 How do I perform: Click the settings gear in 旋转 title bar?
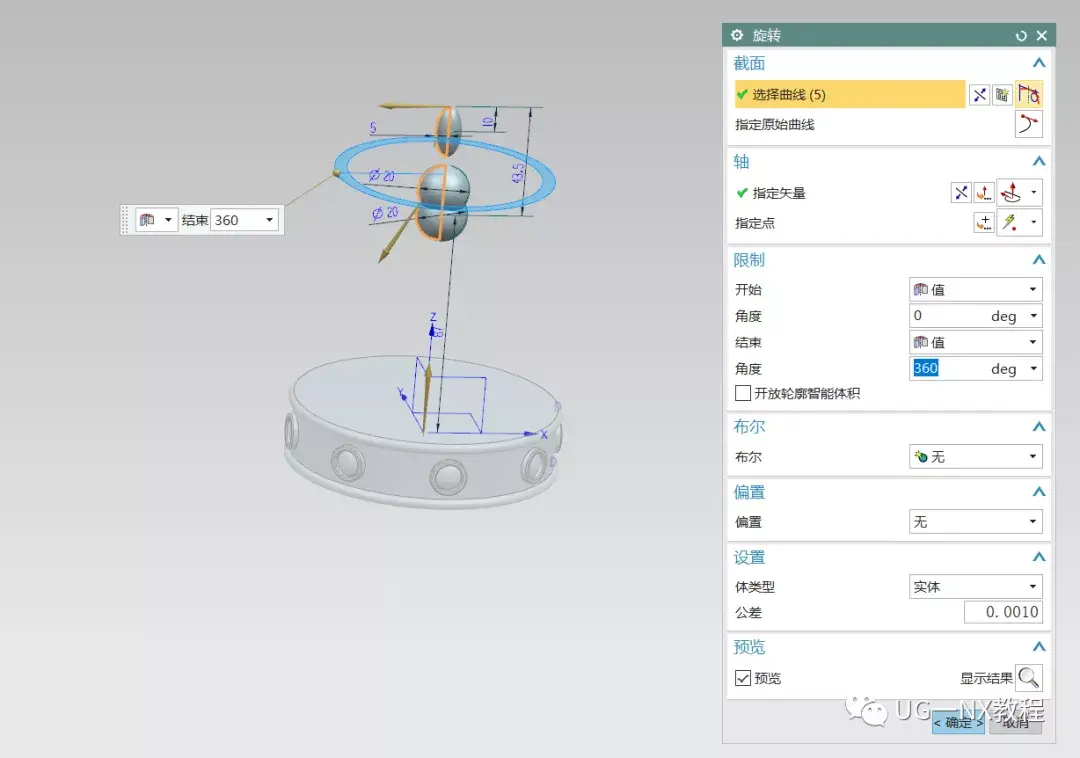737,35
